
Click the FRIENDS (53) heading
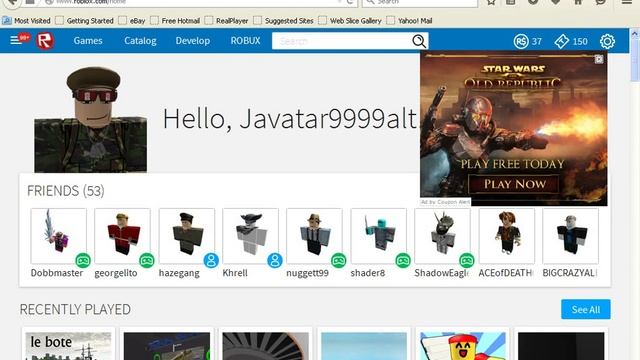(x=66, y=191)
